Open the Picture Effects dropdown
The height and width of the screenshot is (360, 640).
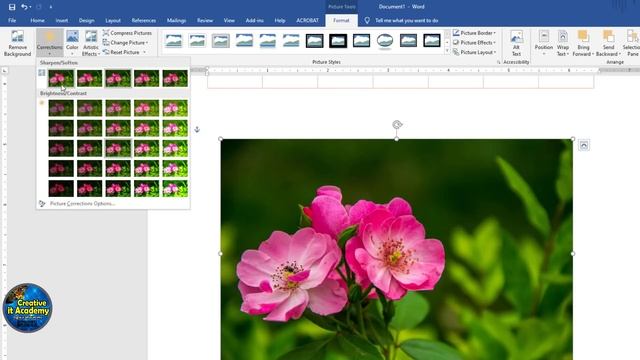click(474, 42)
